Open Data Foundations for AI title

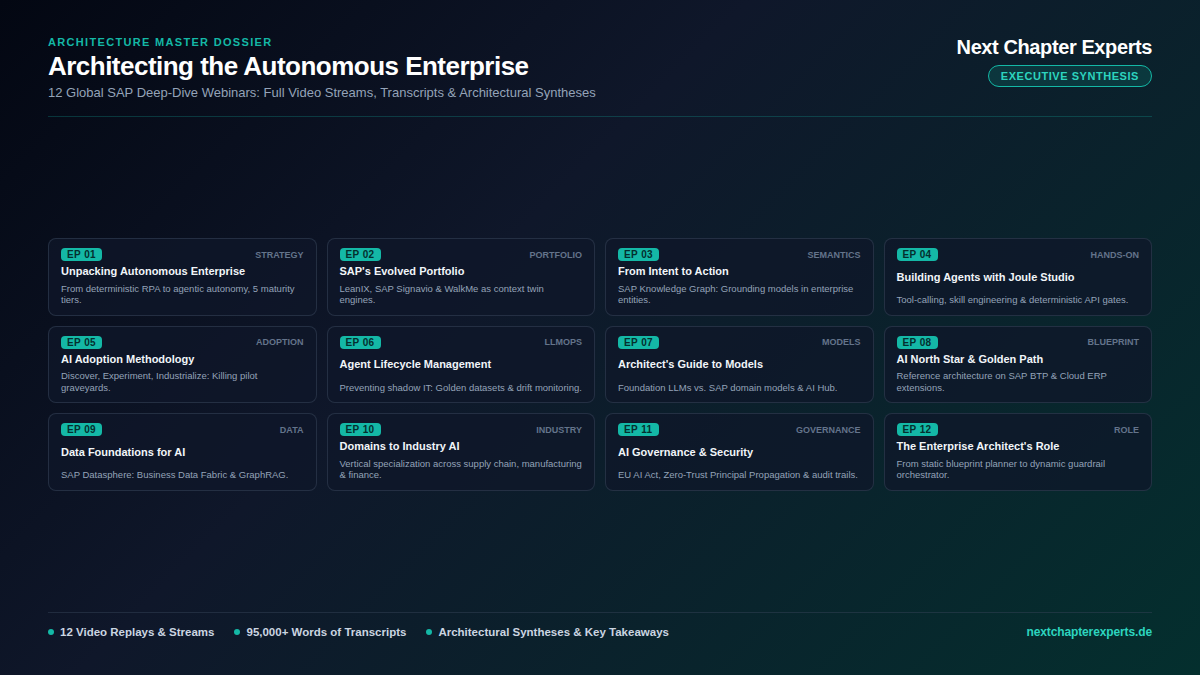[123, 452]
